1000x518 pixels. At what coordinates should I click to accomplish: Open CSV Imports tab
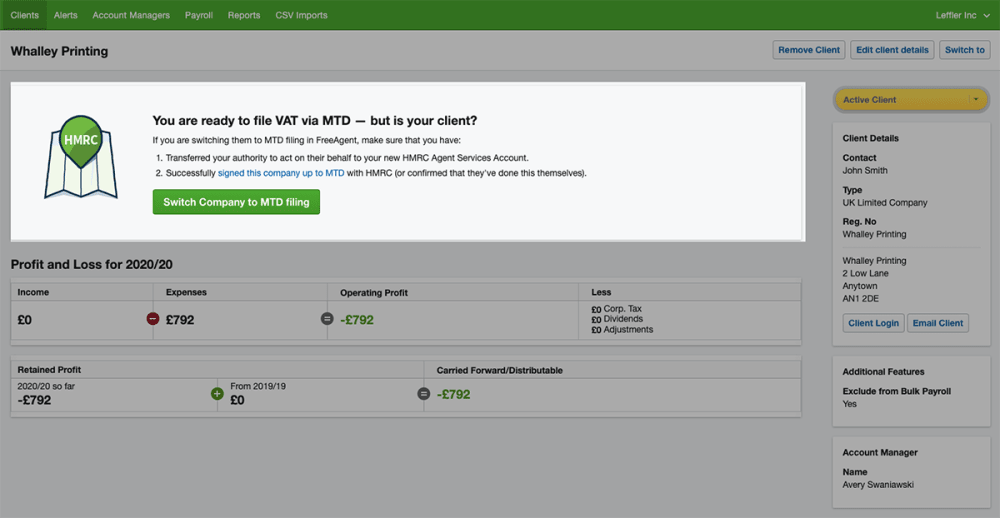point(302,15)
